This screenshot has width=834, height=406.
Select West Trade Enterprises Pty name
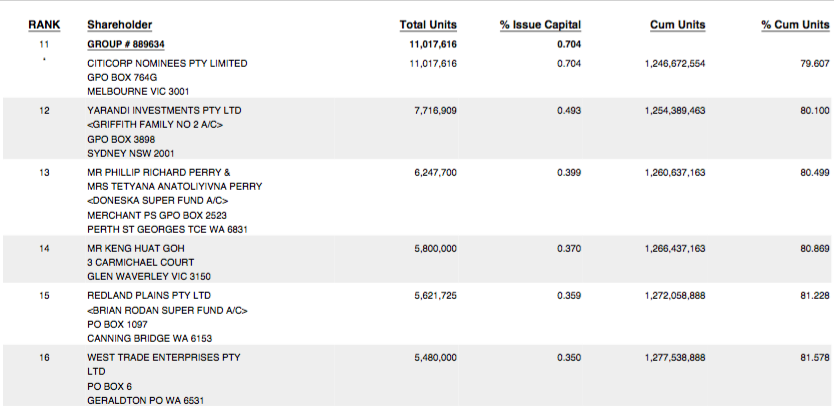click(164, 357)
